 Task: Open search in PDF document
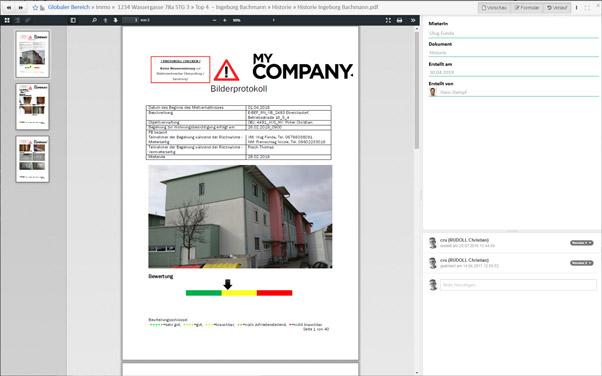click(94, 20)
